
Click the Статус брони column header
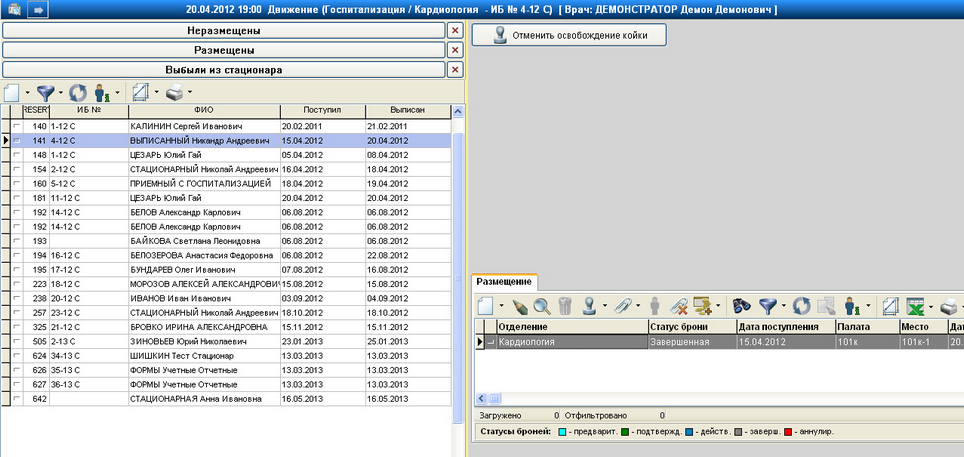point(692,327)
